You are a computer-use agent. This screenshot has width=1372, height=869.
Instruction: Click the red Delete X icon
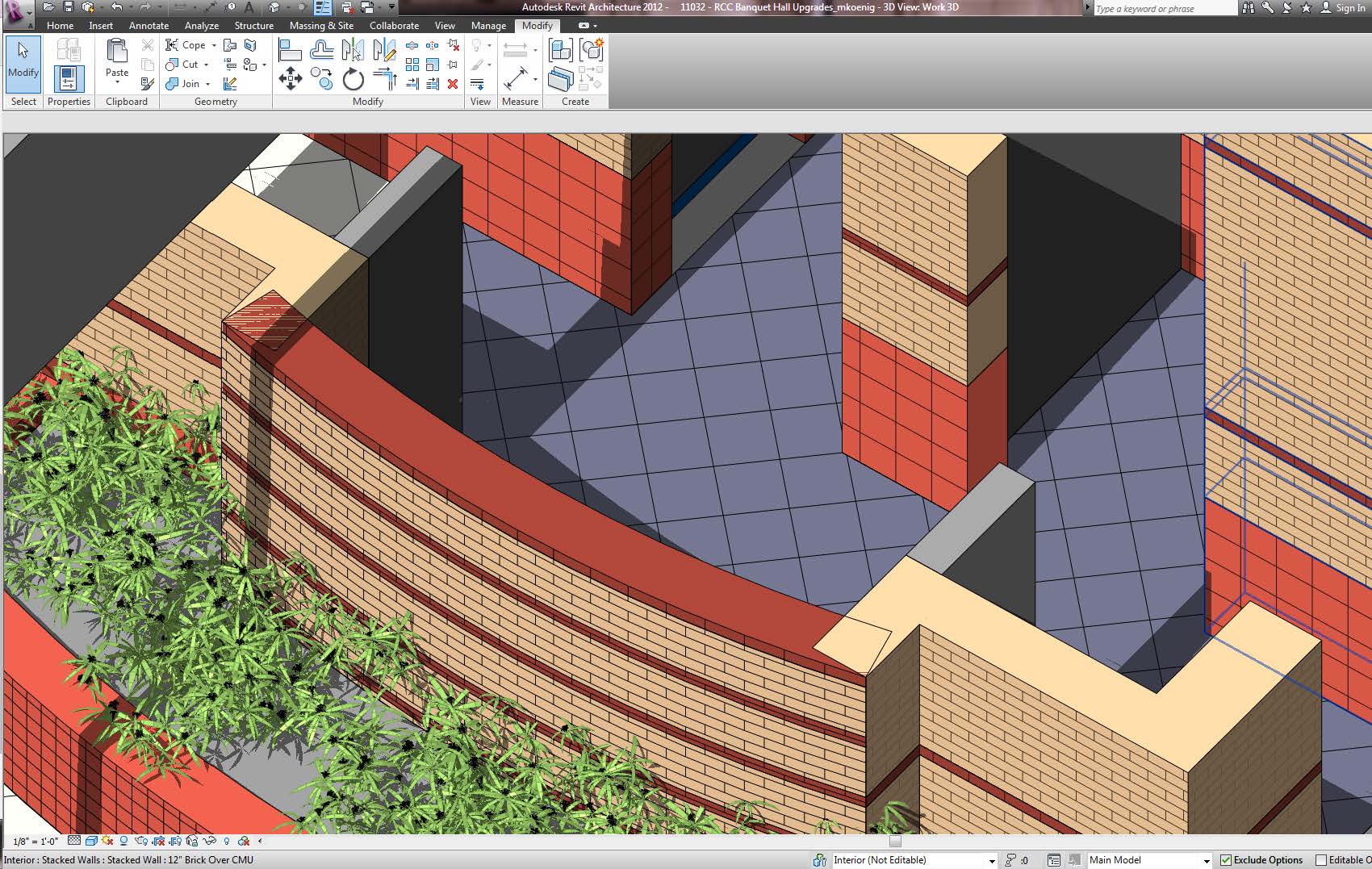point(453,83)
